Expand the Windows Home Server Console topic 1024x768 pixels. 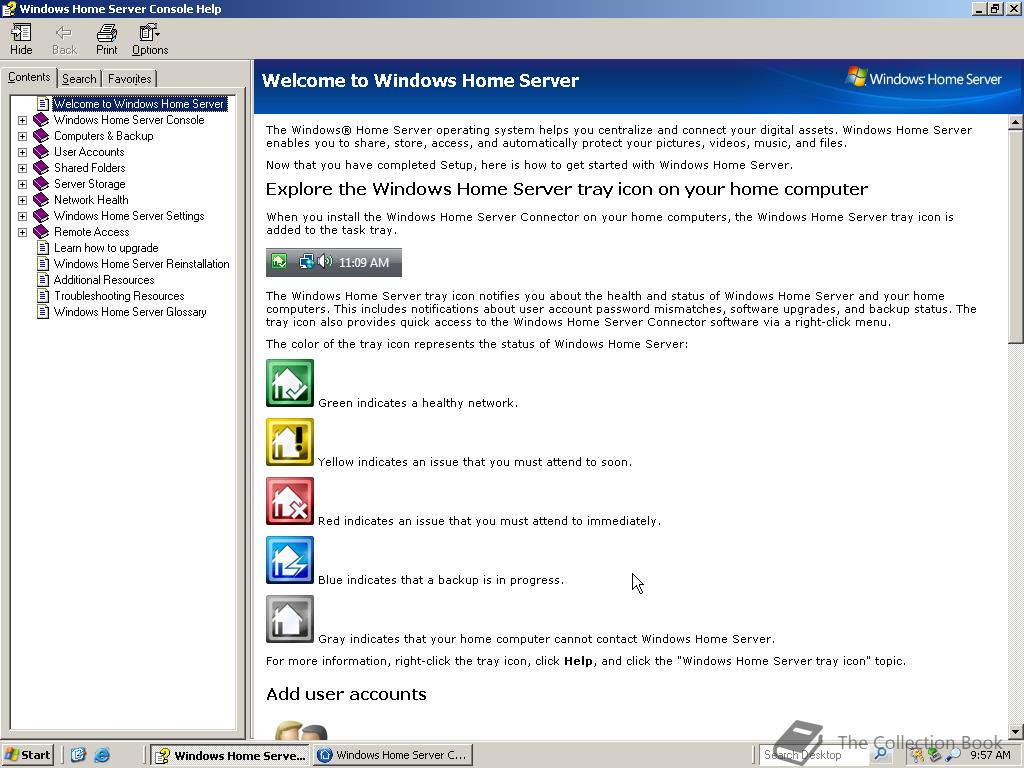(x=22, y=120)
